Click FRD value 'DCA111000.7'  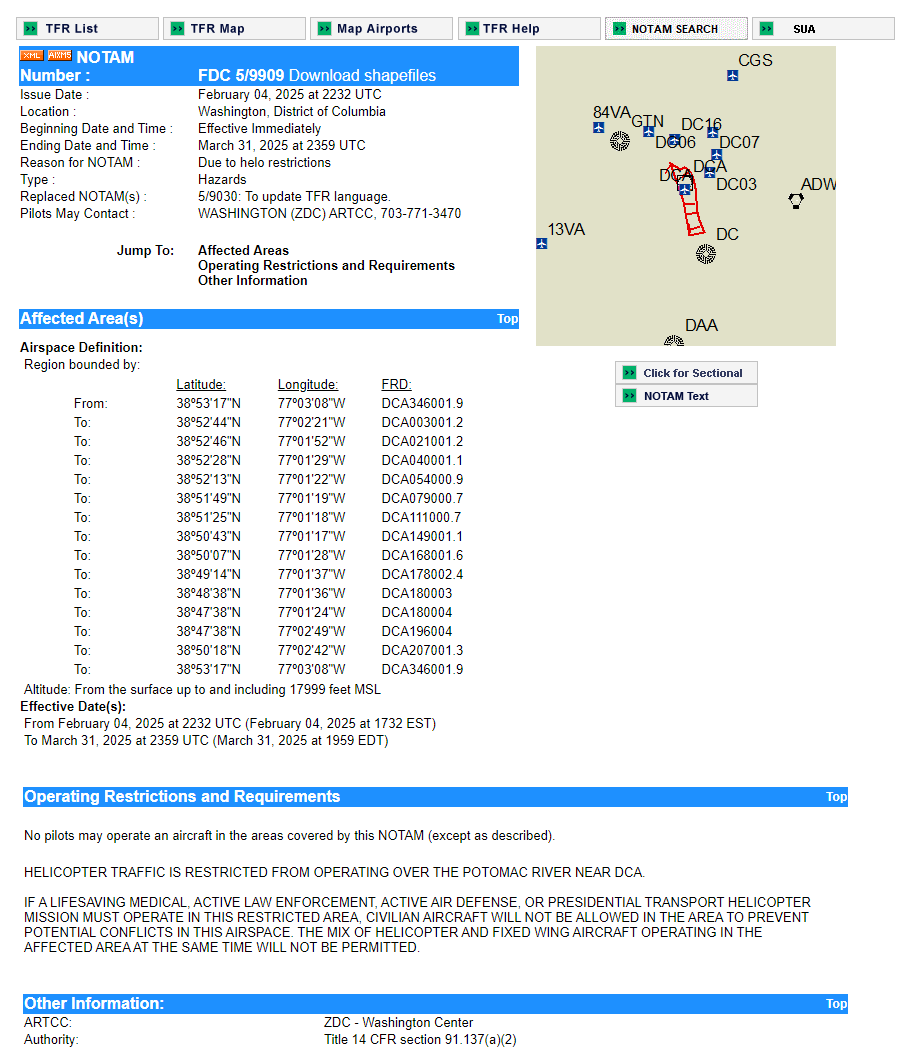(x=421, y=518)
